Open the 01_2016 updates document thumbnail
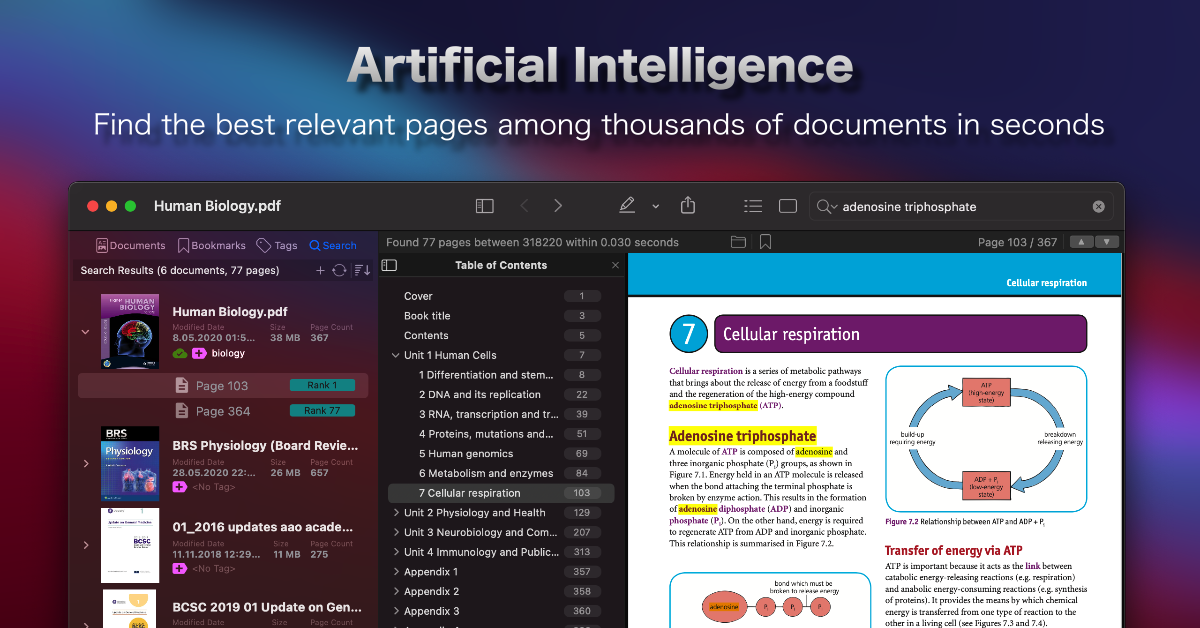 click(130, 546)
